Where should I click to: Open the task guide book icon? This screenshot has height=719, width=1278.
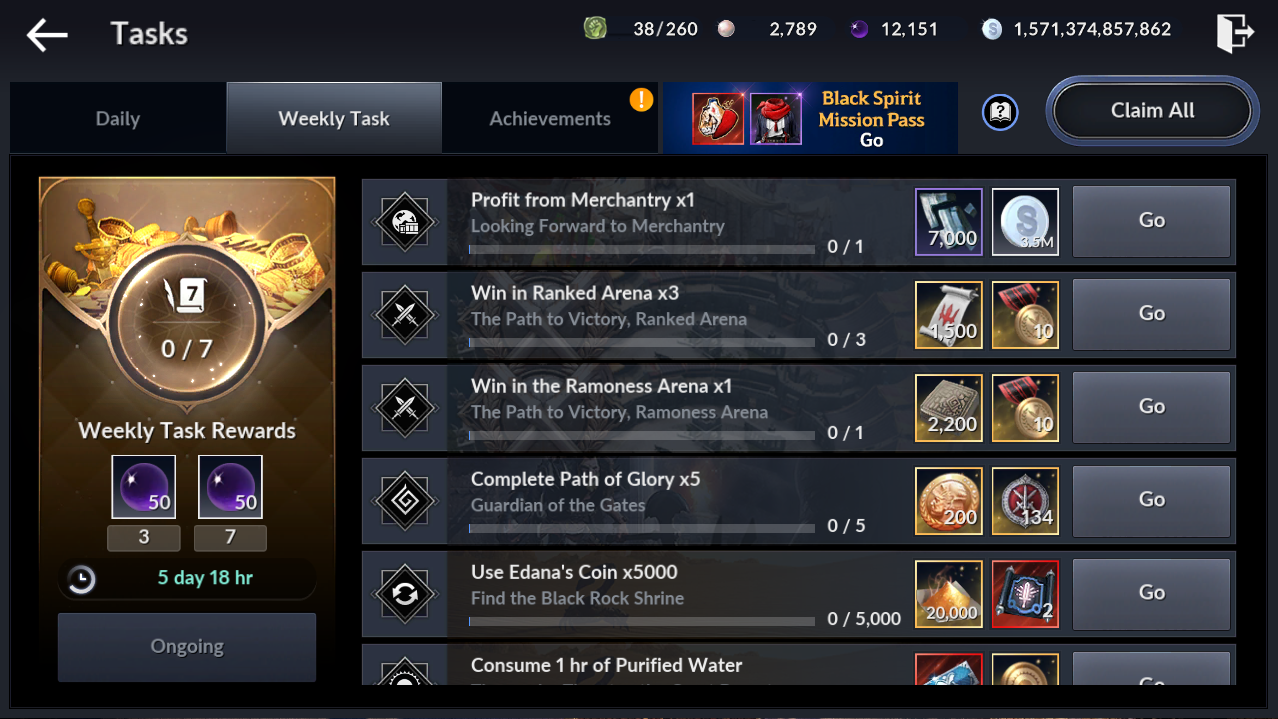[x=999, y=112]
